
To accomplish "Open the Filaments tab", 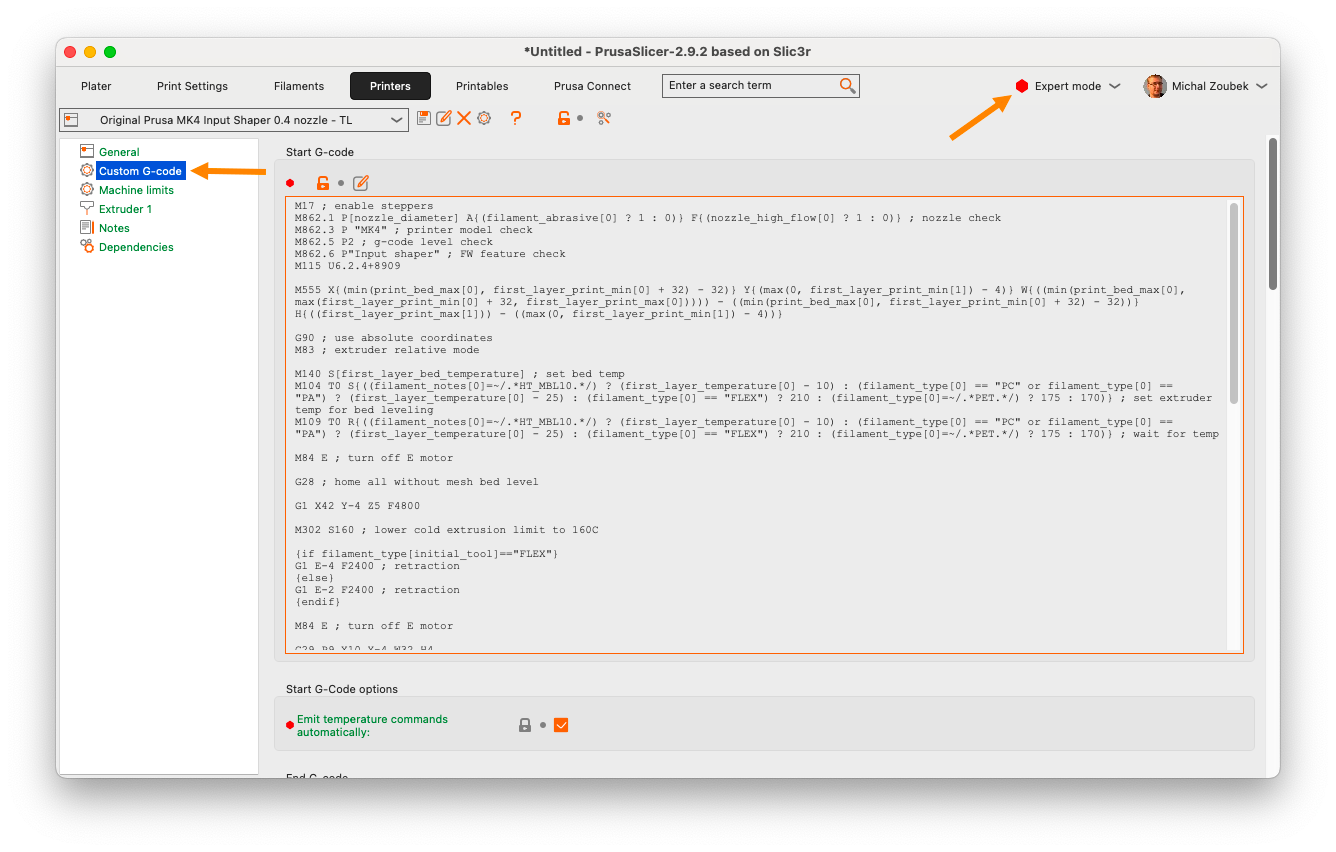I will (299, 86).
